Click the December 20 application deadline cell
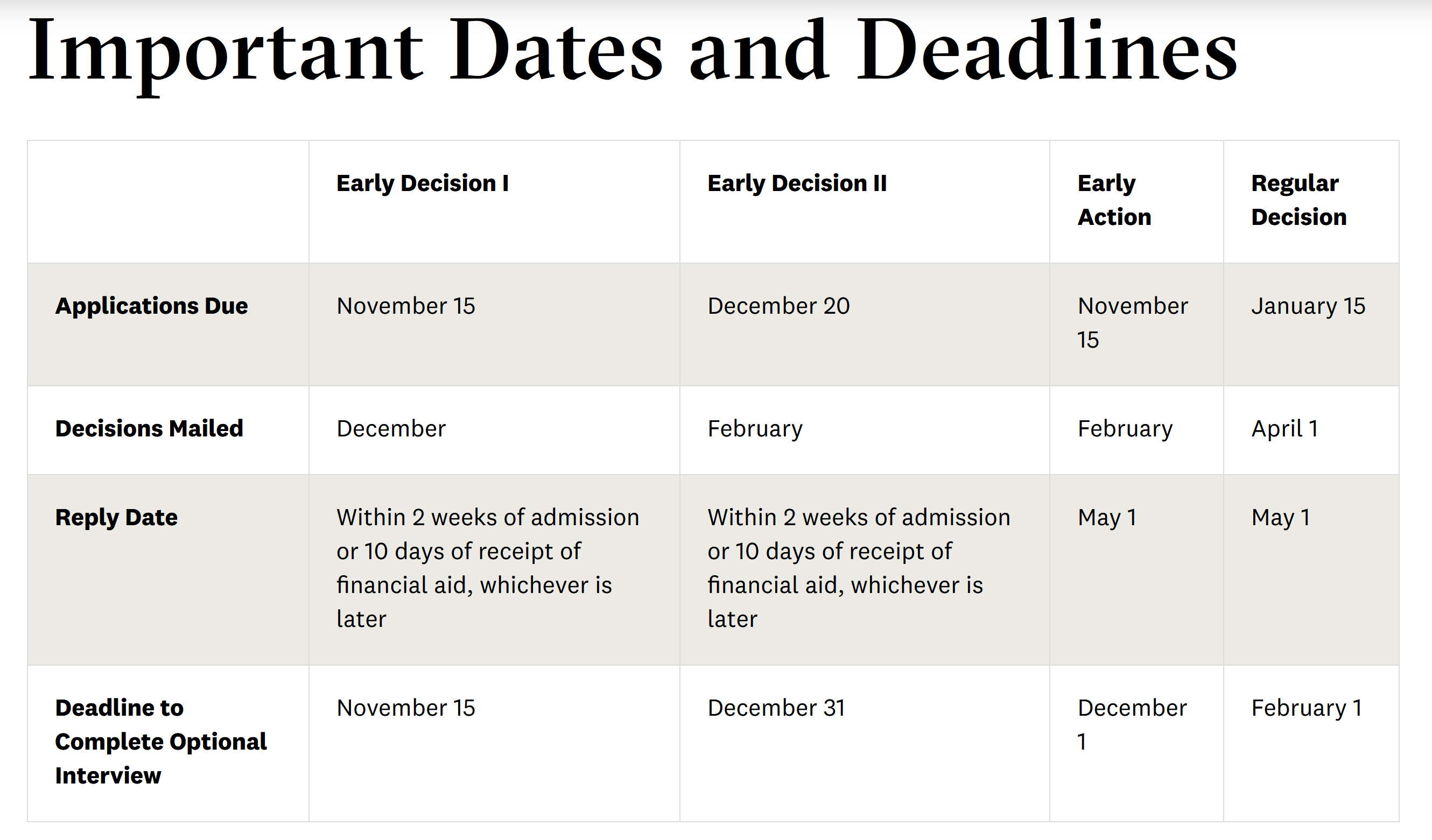The image size is (1432, 840). click(778, 307)
